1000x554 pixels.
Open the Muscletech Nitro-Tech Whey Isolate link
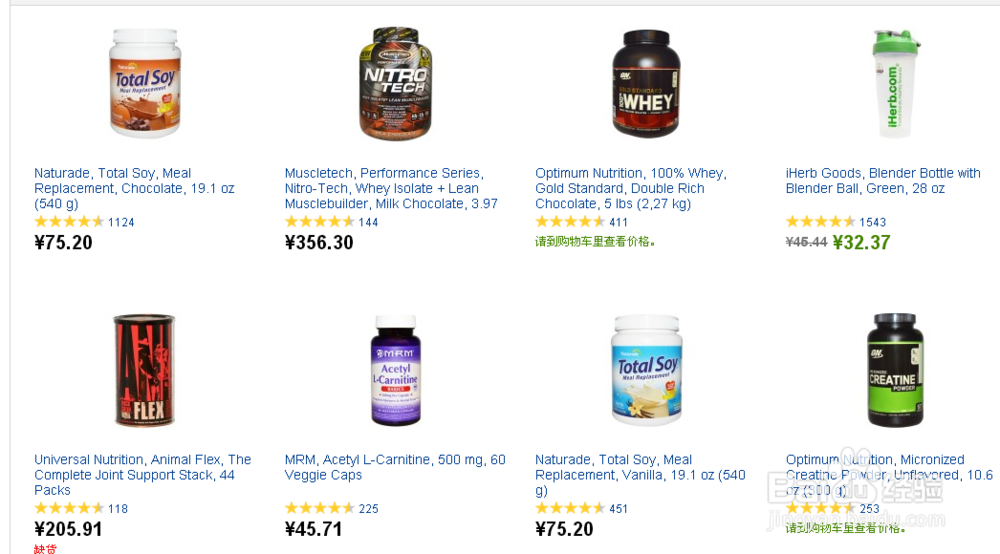391,189
